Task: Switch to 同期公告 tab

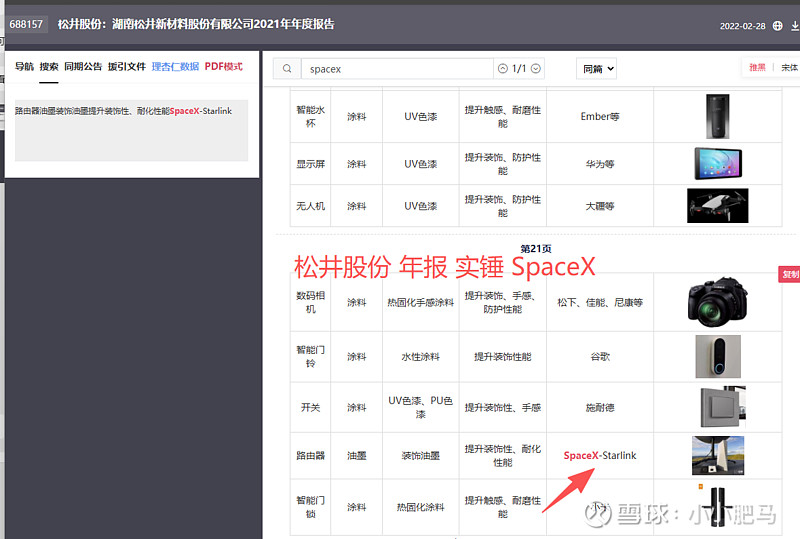Action: pyautogui.click(x=83, y=66)
